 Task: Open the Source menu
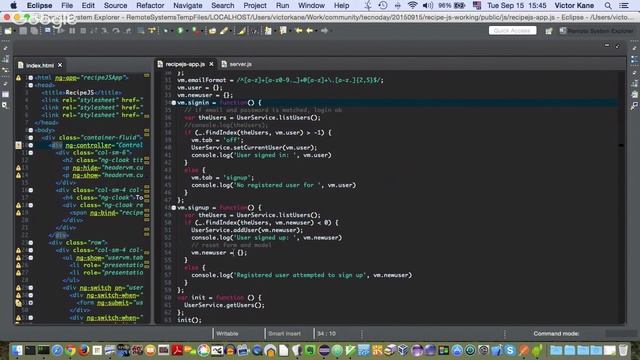point(115,5)
